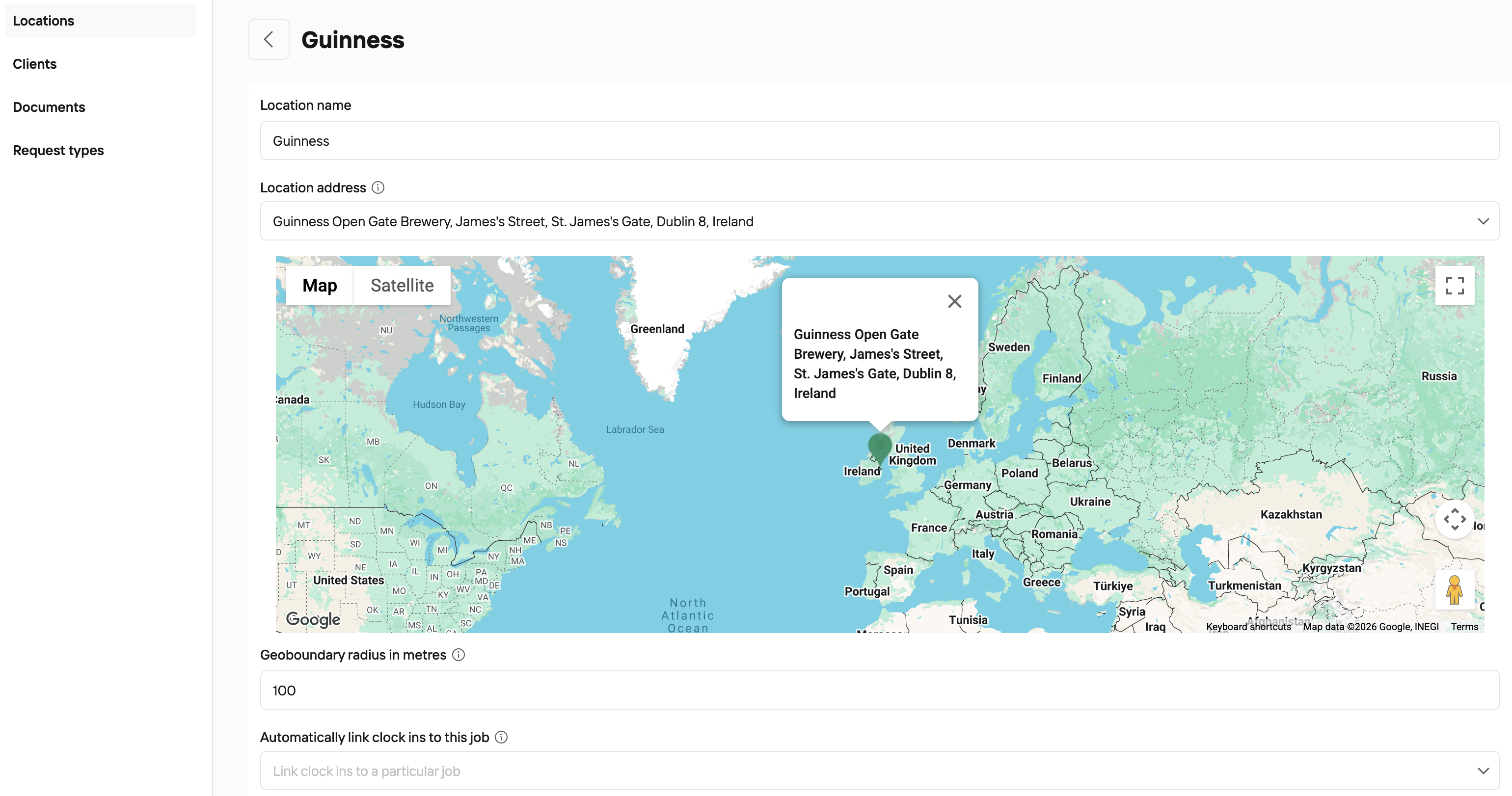
Task: Click the Poland label on the map
Action: coord(1020,474)
